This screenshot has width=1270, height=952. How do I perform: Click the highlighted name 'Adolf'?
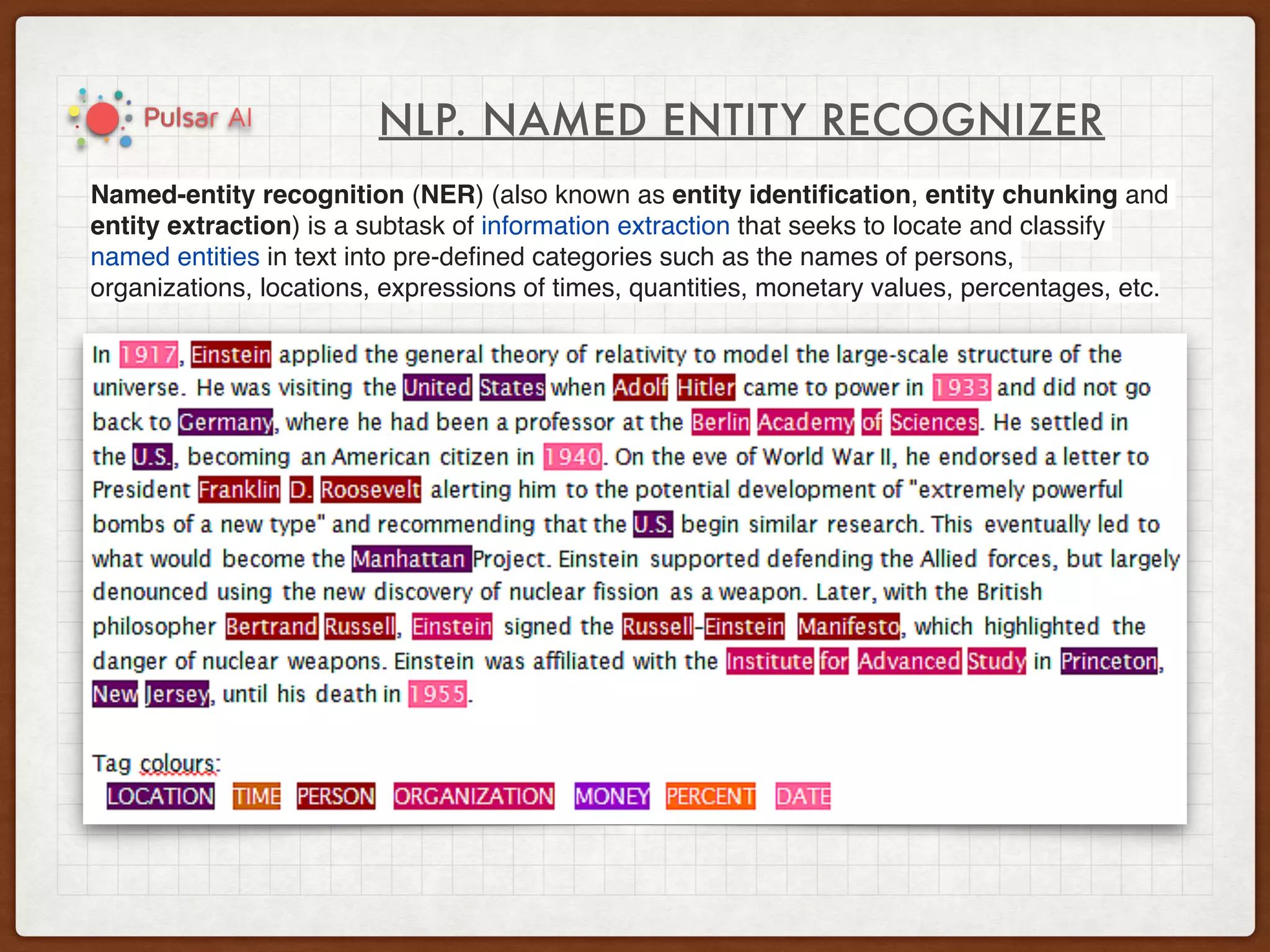point(641,388)
